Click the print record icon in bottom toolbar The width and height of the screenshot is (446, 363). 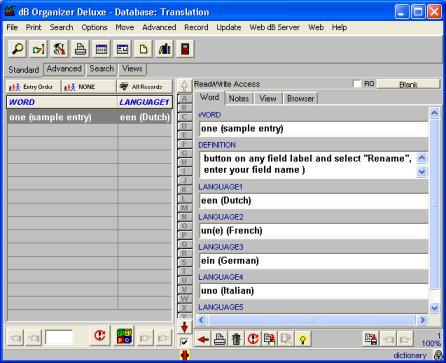pos(220,339)
